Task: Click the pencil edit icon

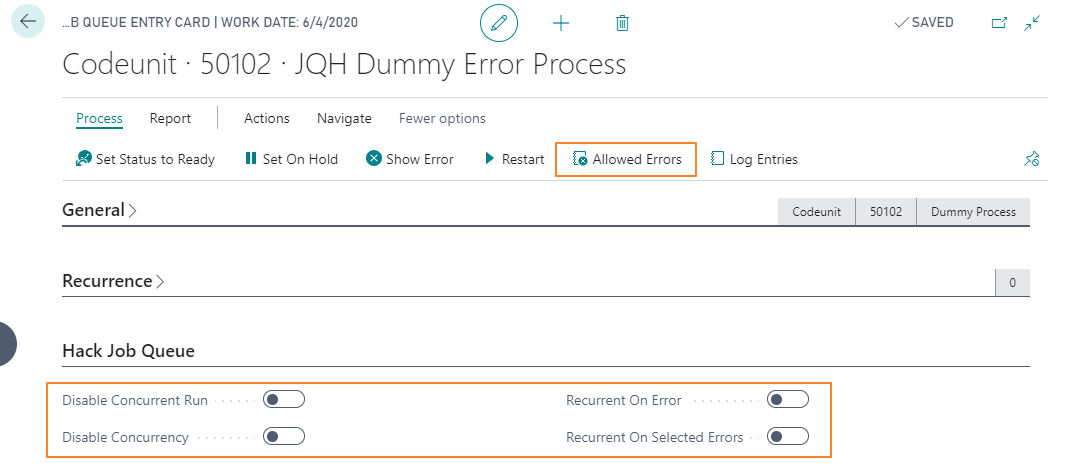Action: [499, 23]
